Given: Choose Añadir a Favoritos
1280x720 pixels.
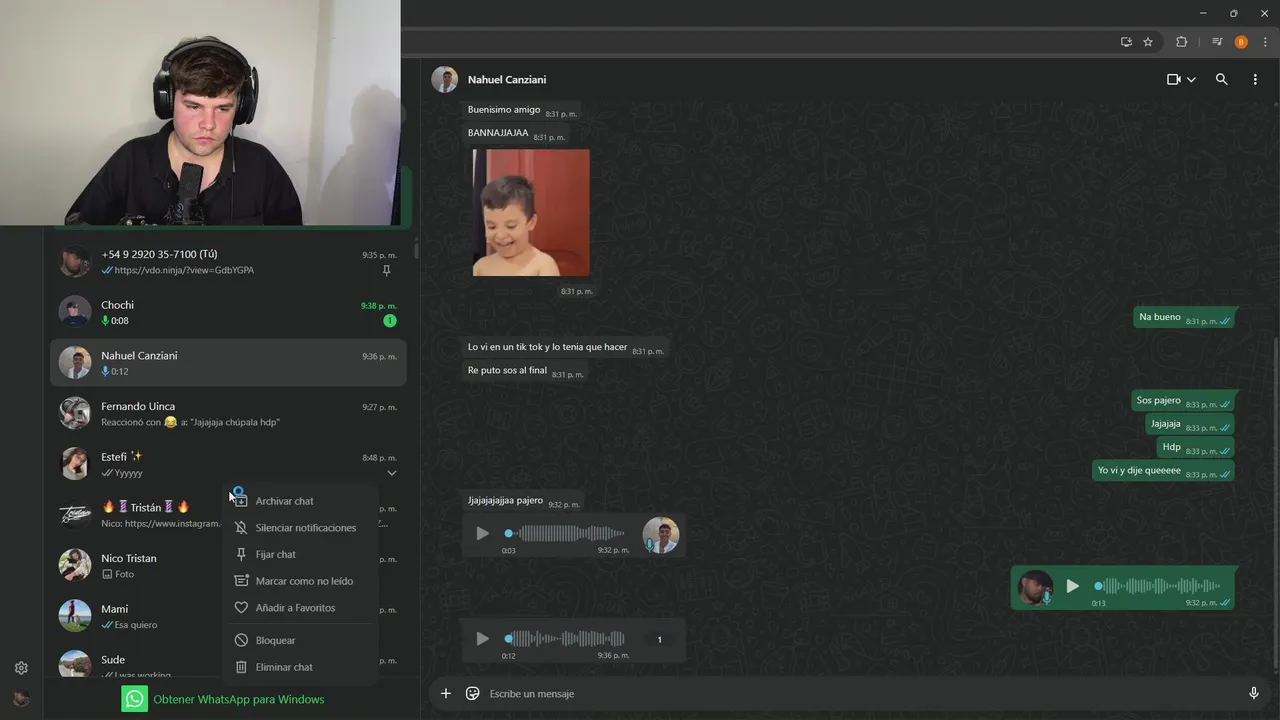Looking at the screenshot, I should coord(301,608).
